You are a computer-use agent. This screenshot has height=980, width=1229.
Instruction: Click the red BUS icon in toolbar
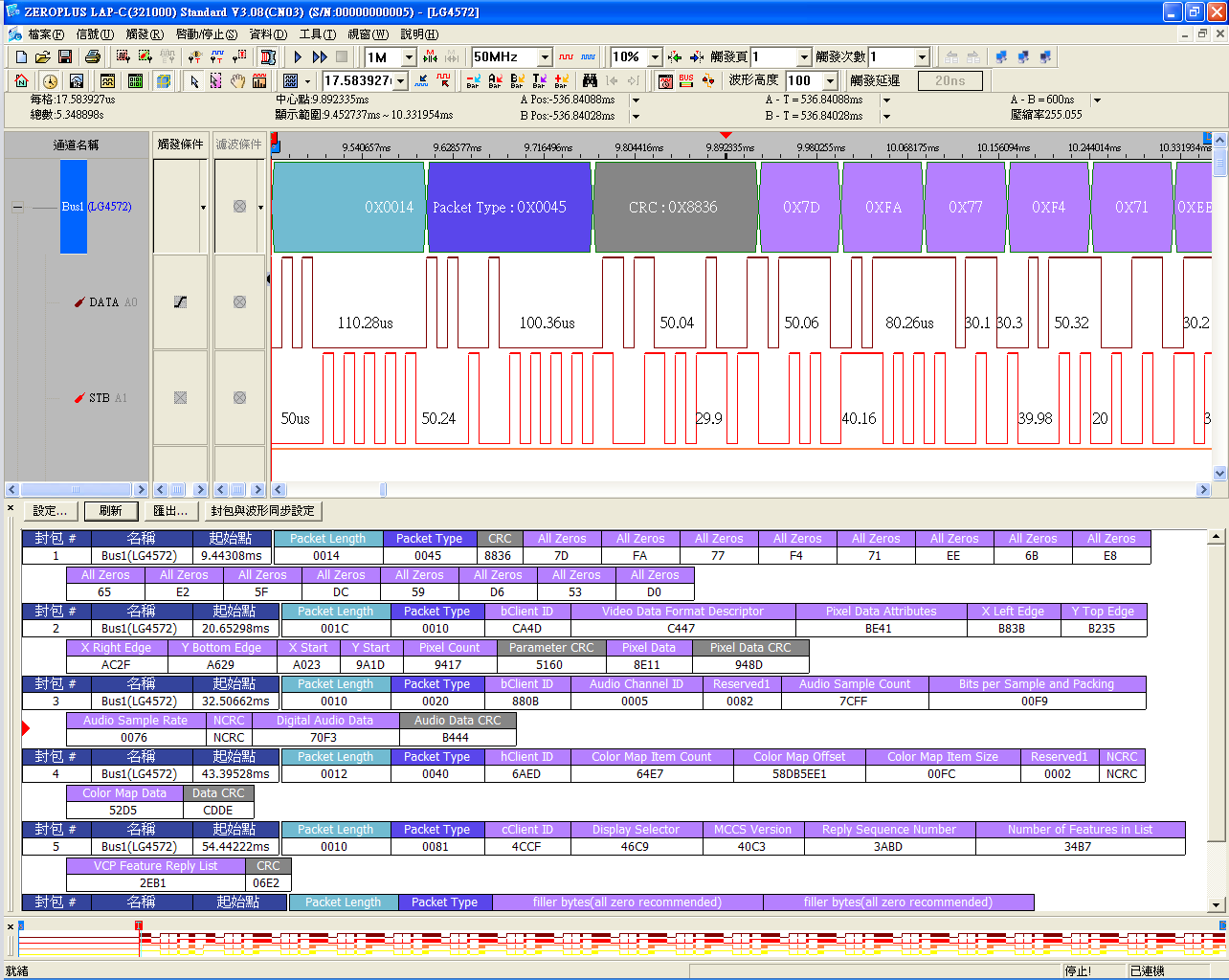(686, 81)
